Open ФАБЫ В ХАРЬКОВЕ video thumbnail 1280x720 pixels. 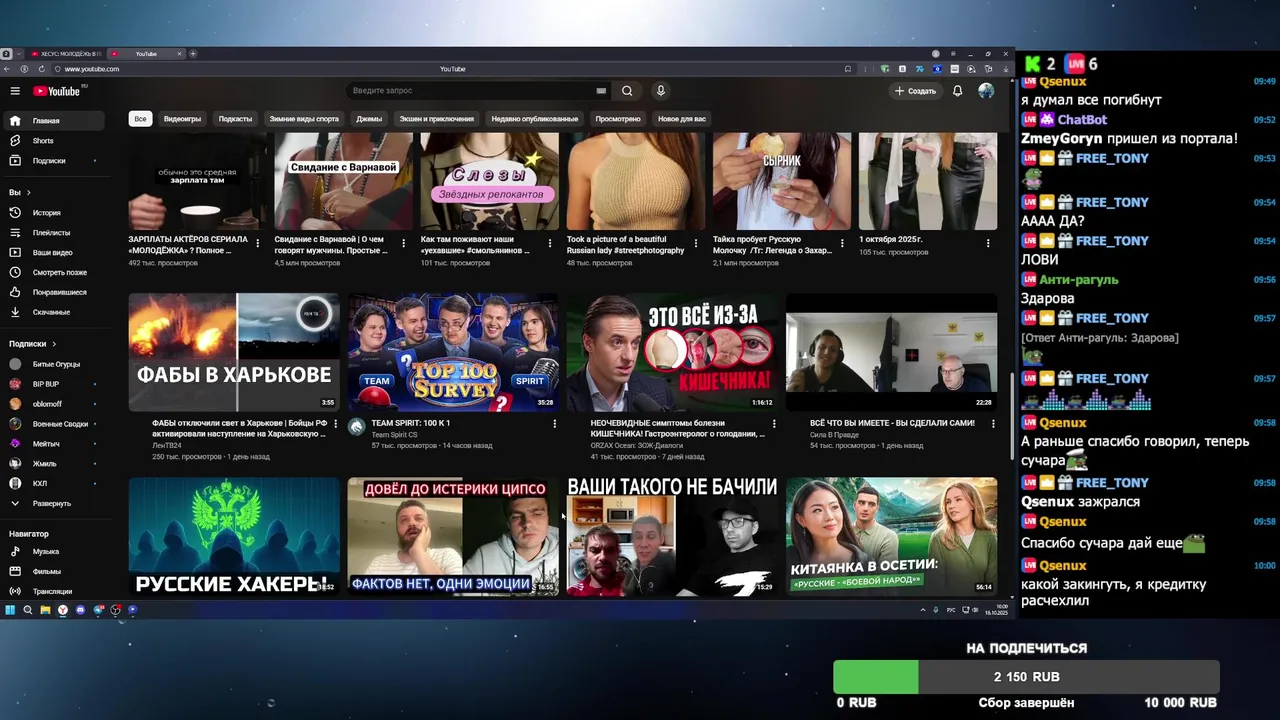tap(233, 352)
